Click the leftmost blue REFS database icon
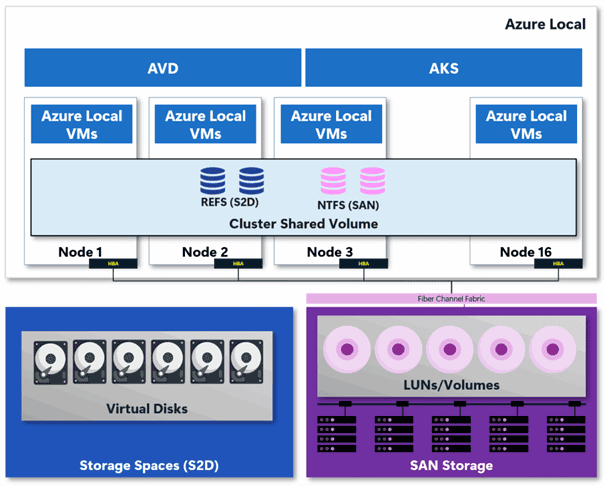The height and width of the screenshot is (486, 605). pos(213,180)
